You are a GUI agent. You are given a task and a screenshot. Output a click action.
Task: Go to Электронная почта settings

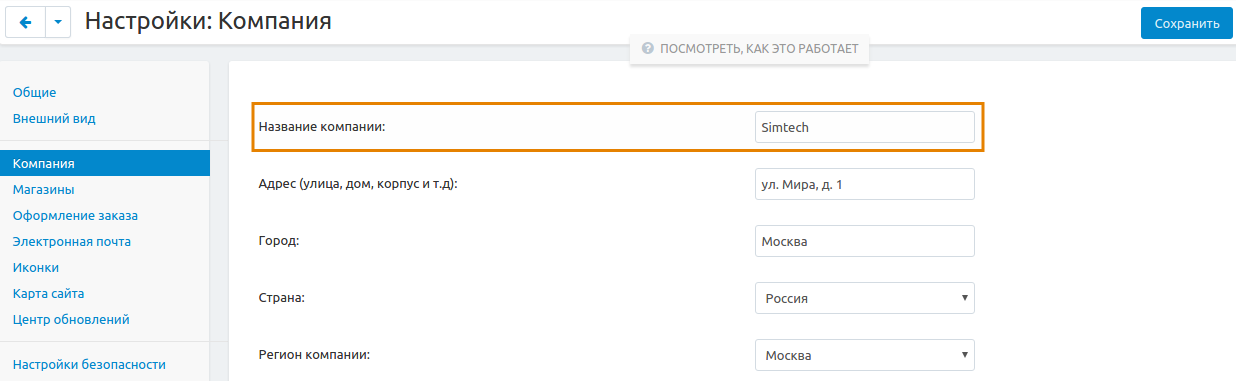[x=71, y=241]
